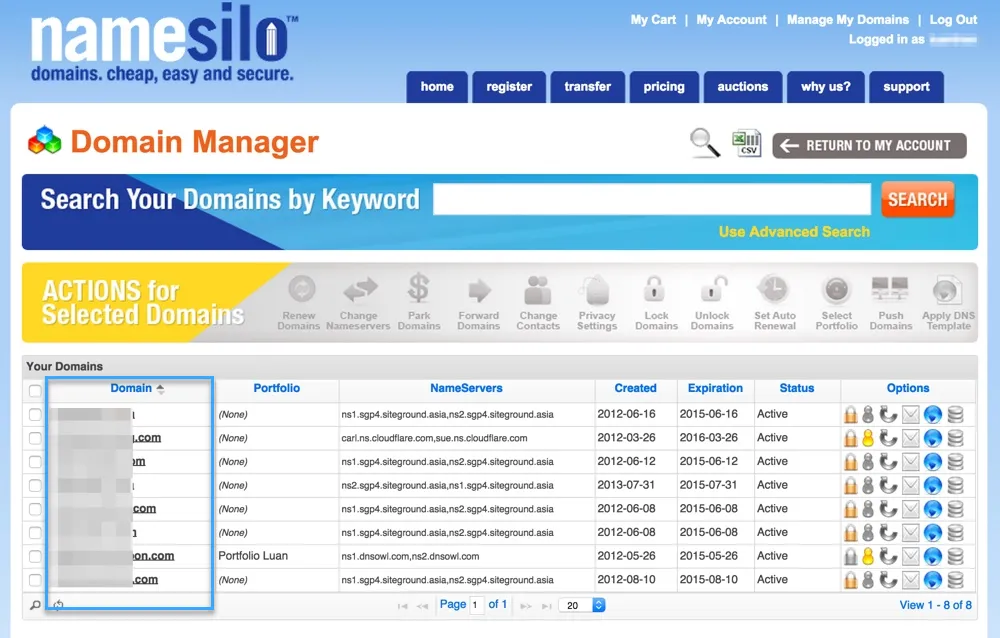Click gray lock icon in Portfolio Luan row
The image size is (1000, 638).
point(851,556)
